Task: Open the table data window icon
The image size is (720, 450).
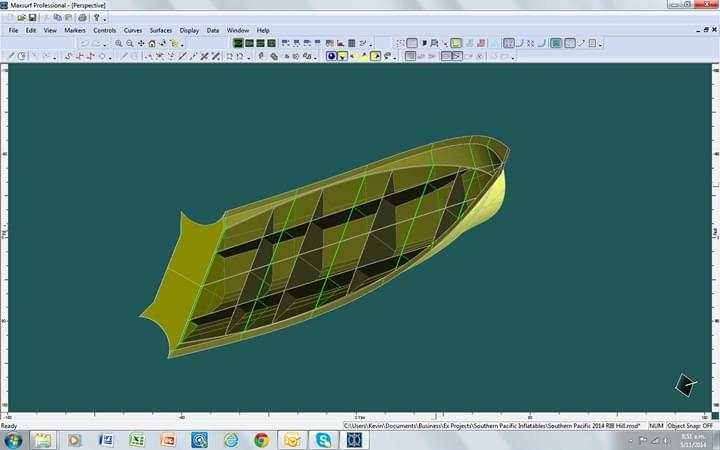Action: pyautogui.click(x=351, y=43)
